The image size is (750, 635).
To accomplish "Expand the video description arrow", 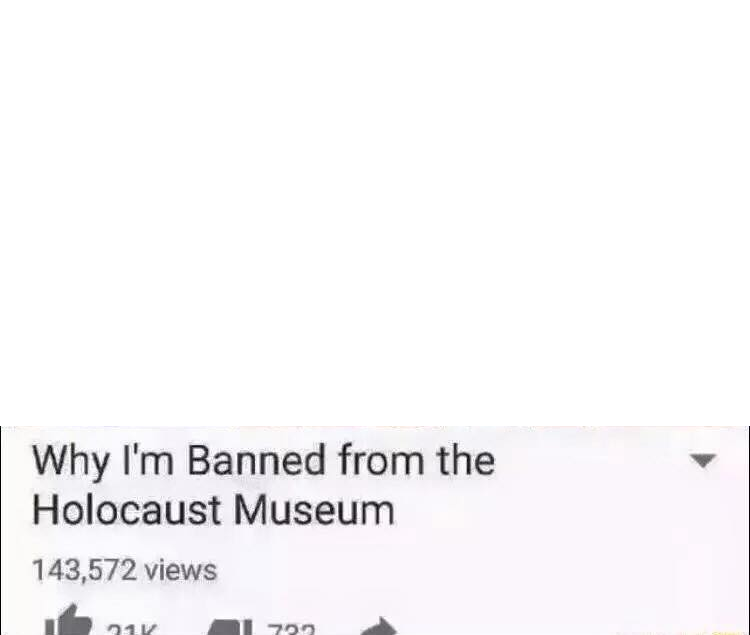I will pyautogui.click(x=703, y=460).
